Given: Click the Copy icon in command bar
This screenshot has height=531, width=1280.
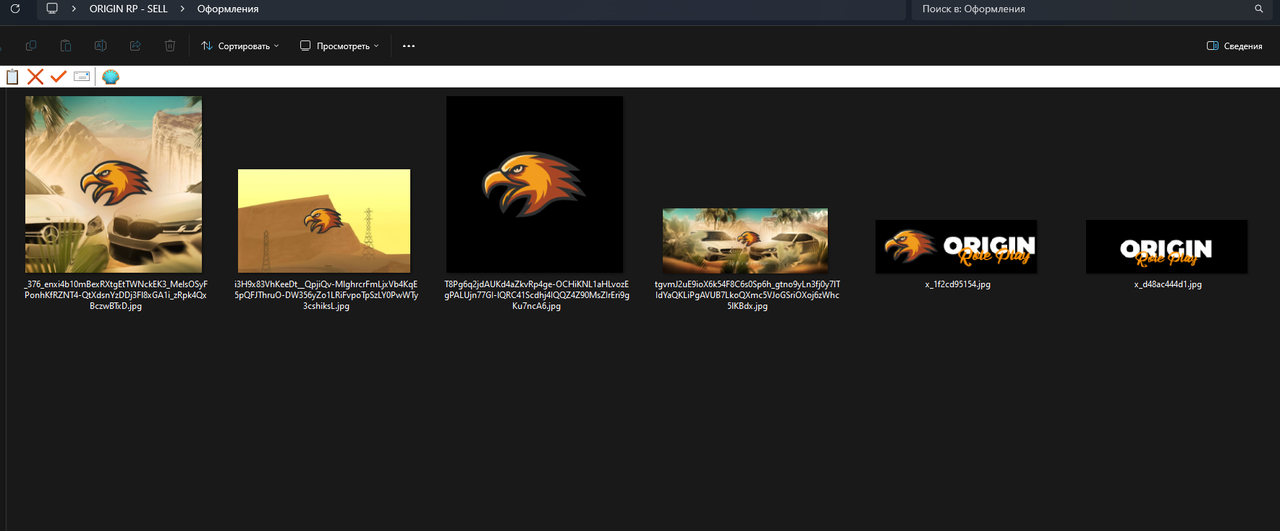Looking at the screenshot, I should 31,46.
